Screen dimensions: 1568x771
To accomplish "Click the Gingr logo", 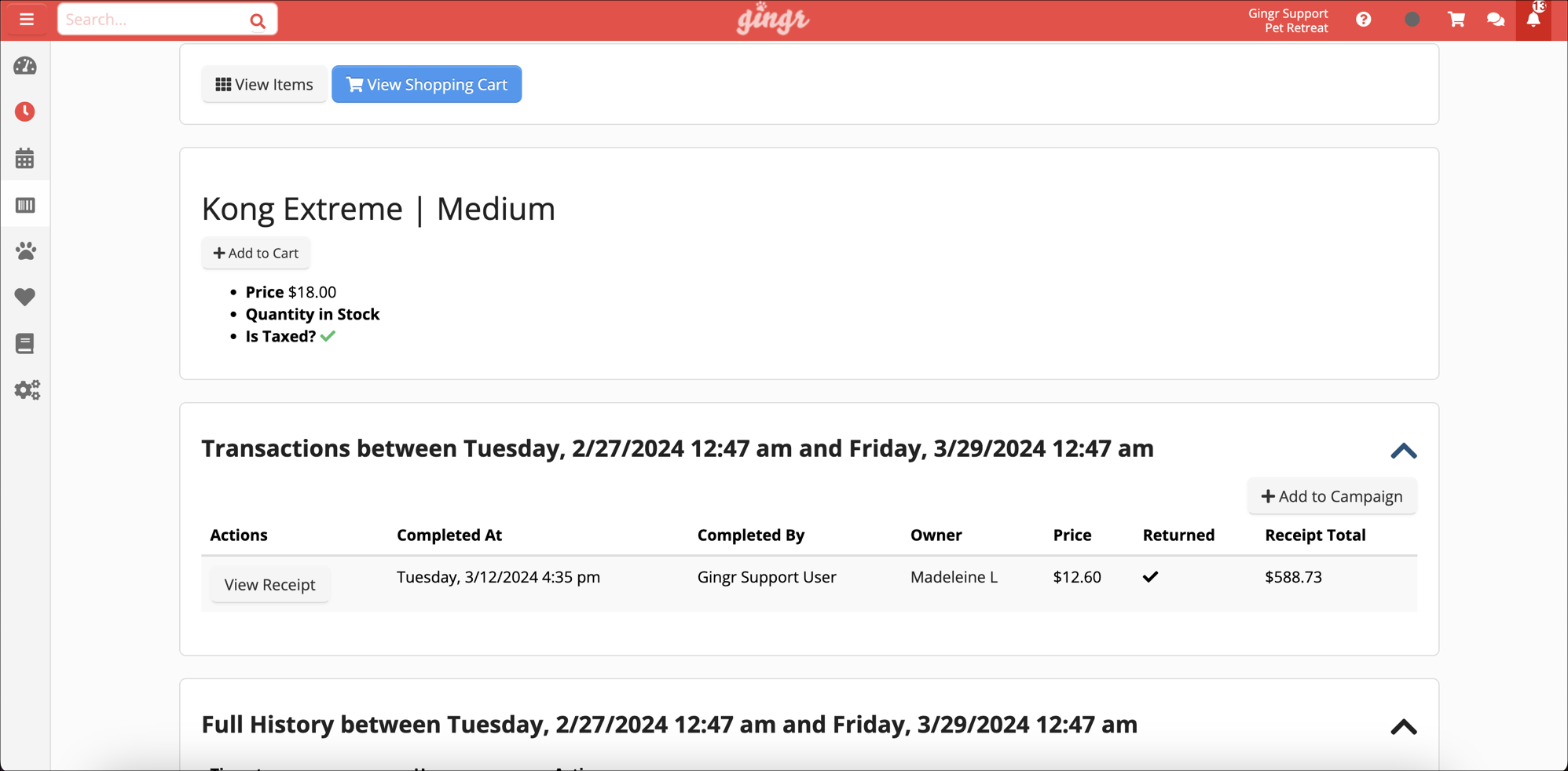I will [x=772, y=19].
